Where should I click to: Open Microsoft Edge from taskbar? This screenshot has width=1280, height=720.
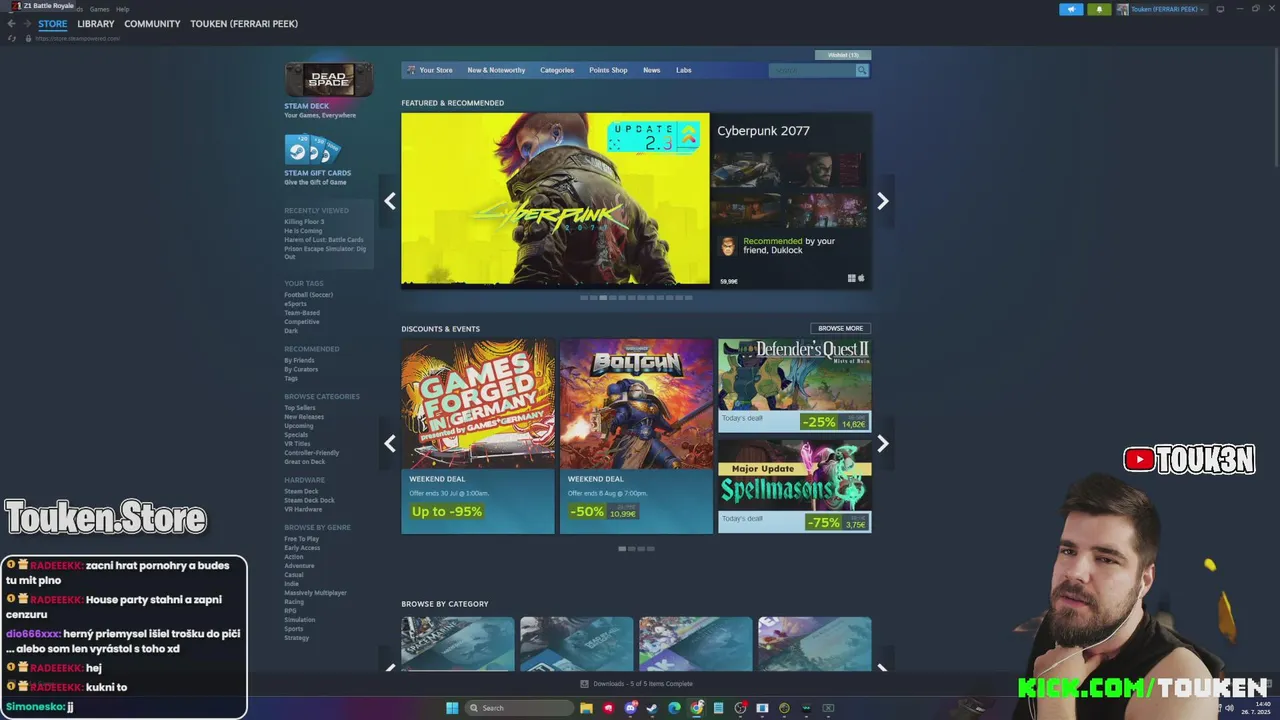[x=675, y=708]
